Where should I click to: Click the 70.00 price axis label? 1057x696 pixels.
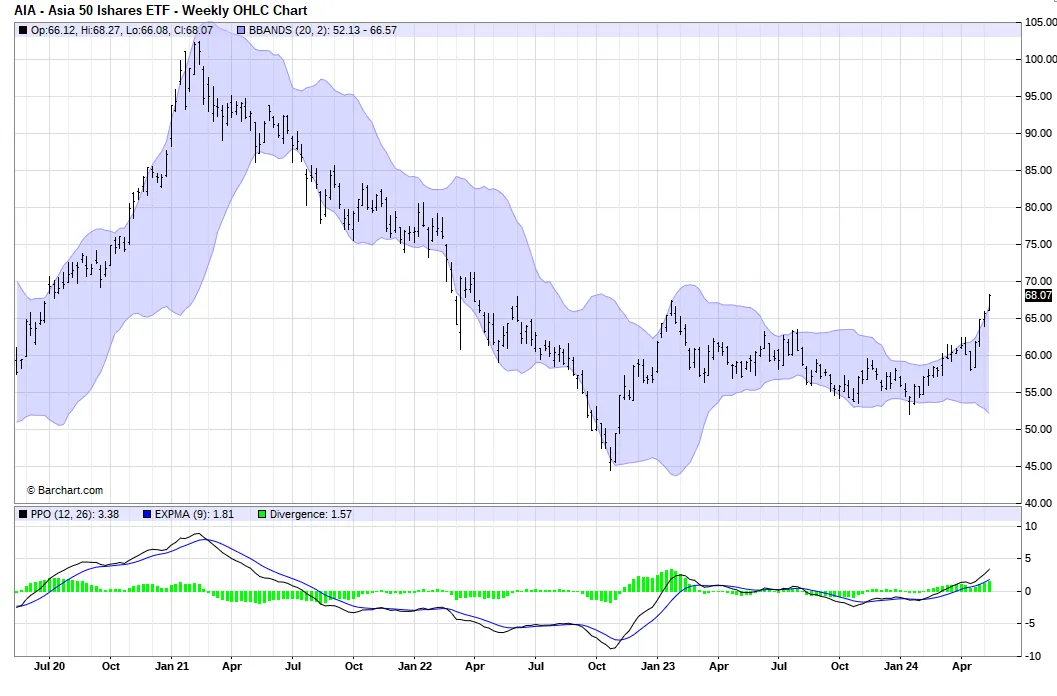pyautogui.click(x=1038, y=281)
